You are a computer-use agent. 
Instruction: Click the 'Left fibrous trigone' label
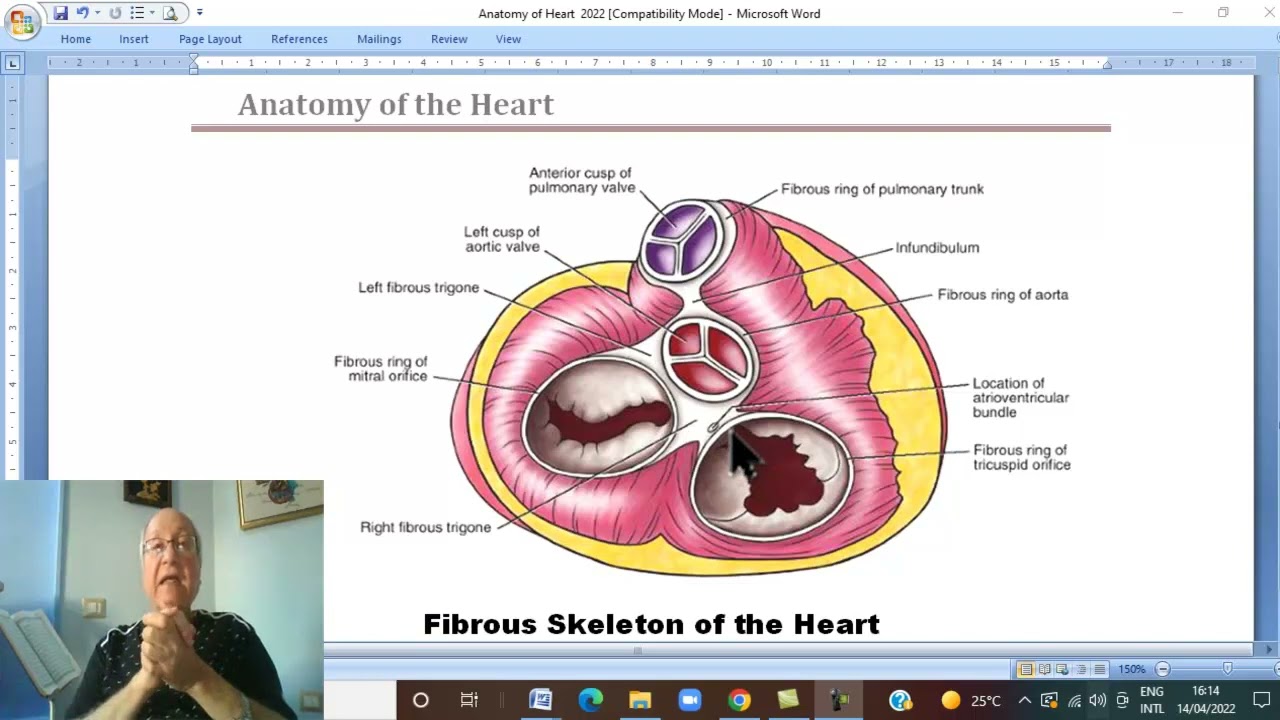(419, 288)
